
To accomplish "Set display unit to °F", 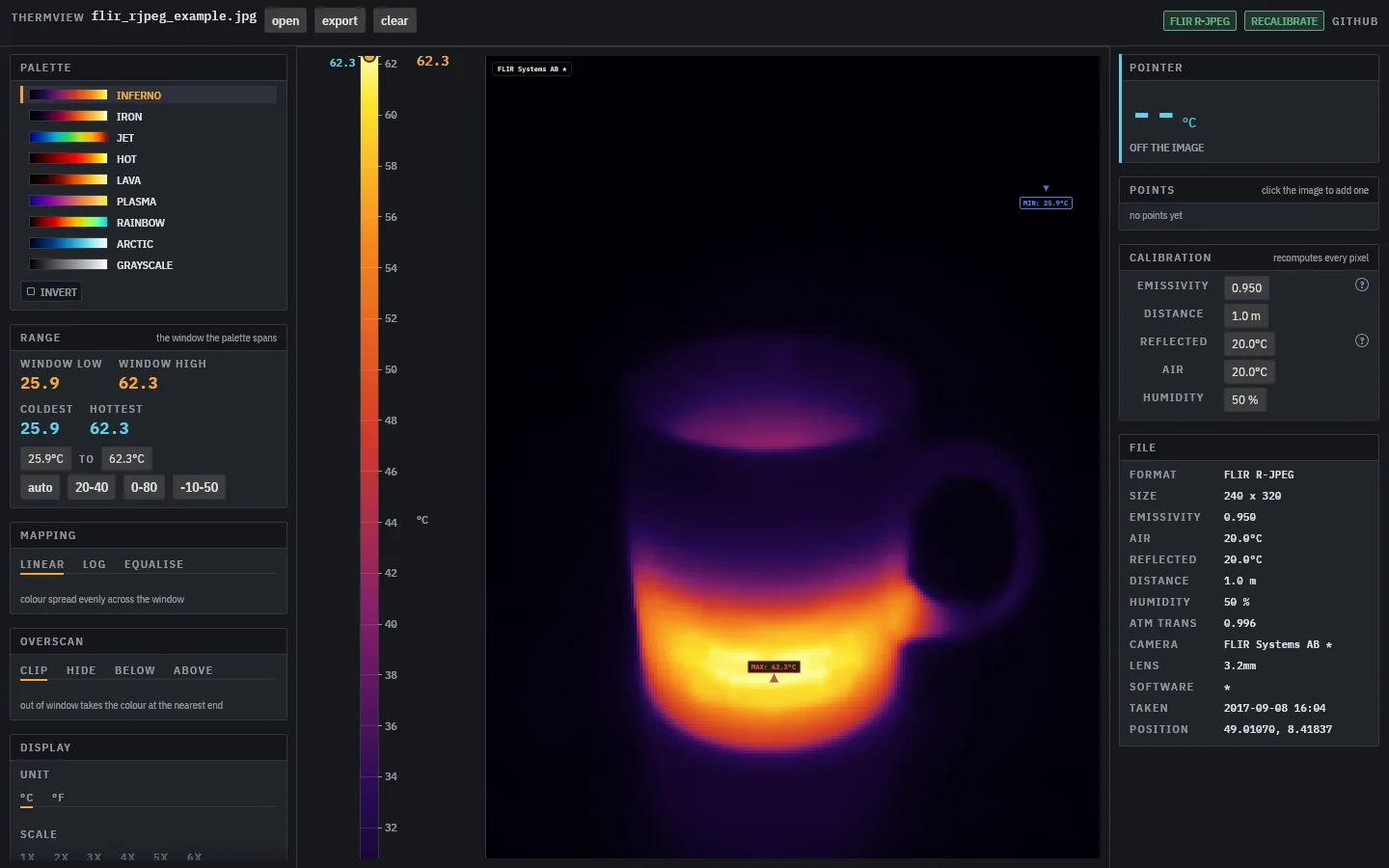I will pos(58,799).
